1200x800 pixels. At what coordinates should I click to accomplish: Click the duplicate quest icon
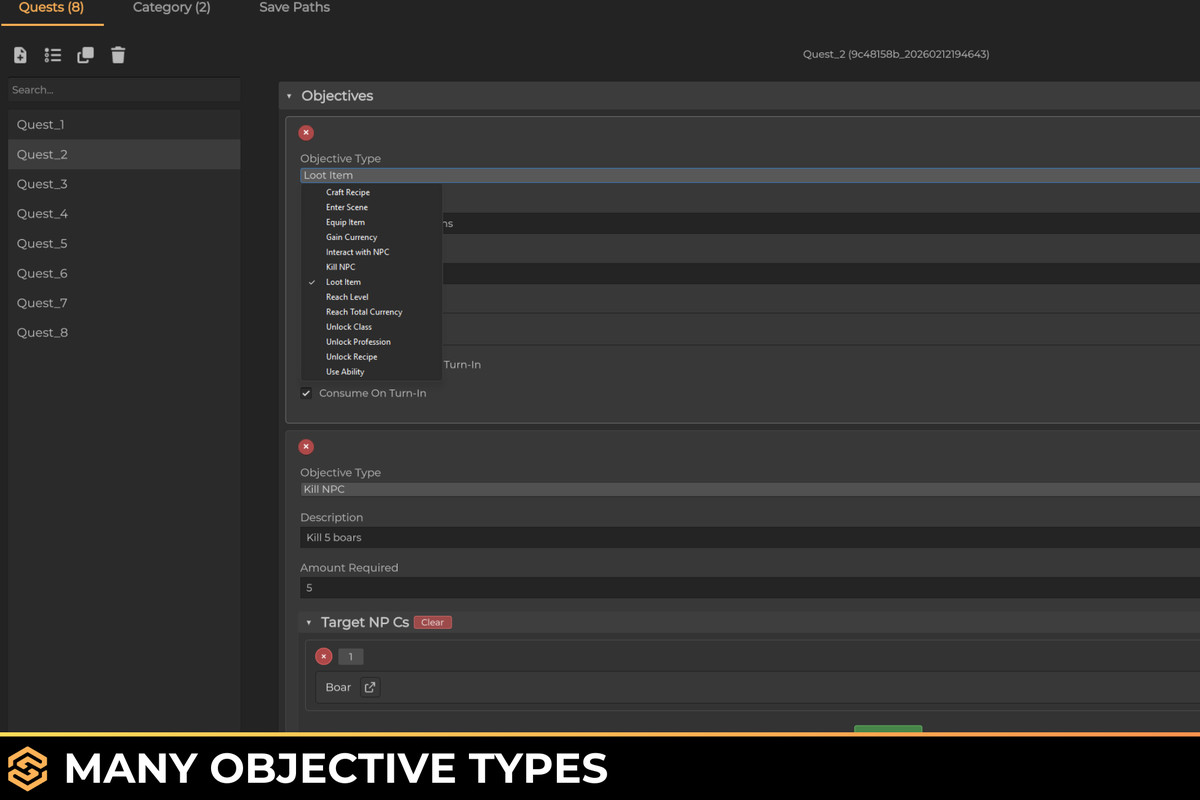(86, 55)
